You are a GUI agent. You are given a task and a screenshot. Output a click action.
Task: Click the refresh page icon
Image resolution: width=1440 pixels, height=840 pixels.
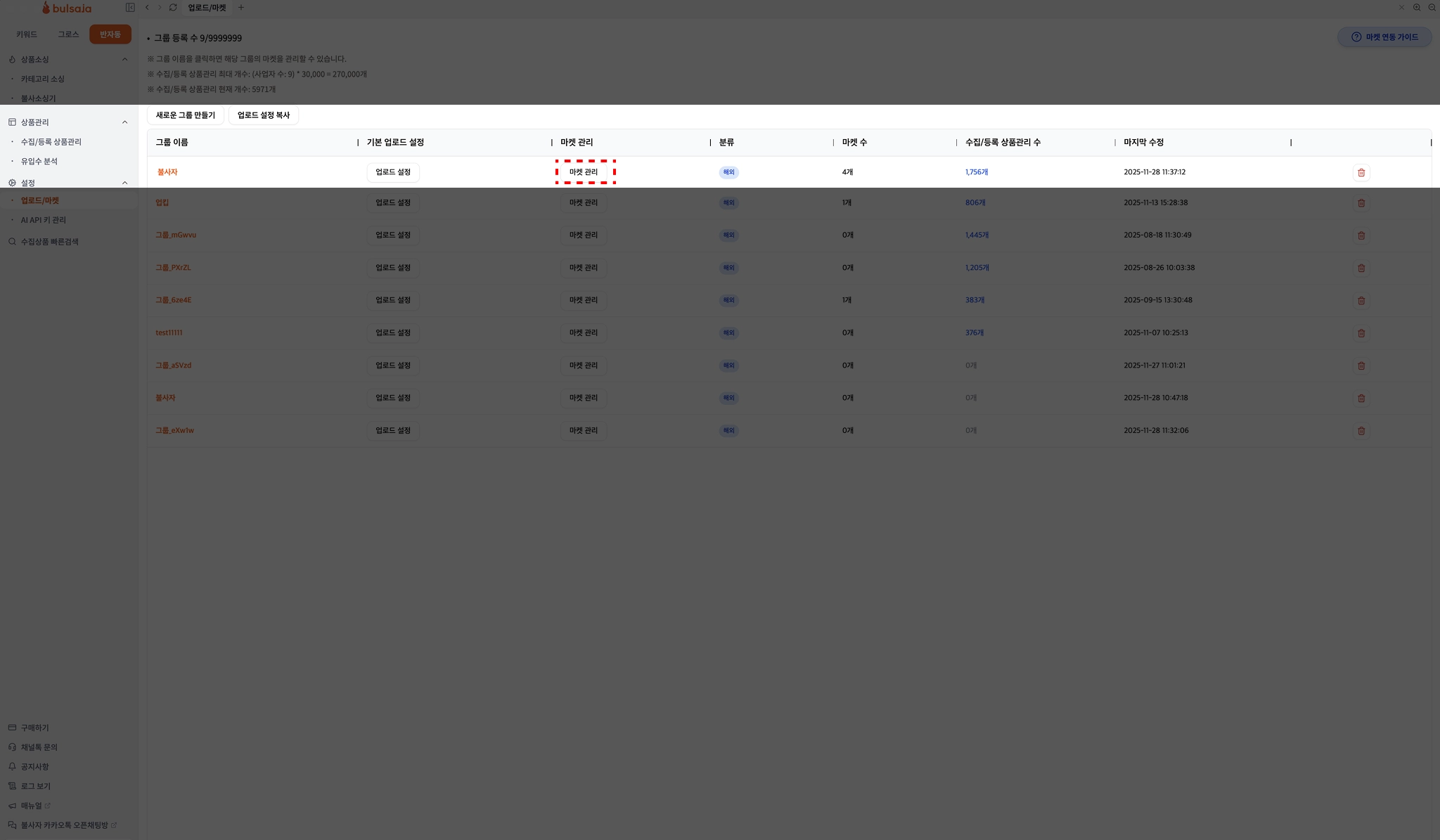pyautogui.click(x=173, y=8)
